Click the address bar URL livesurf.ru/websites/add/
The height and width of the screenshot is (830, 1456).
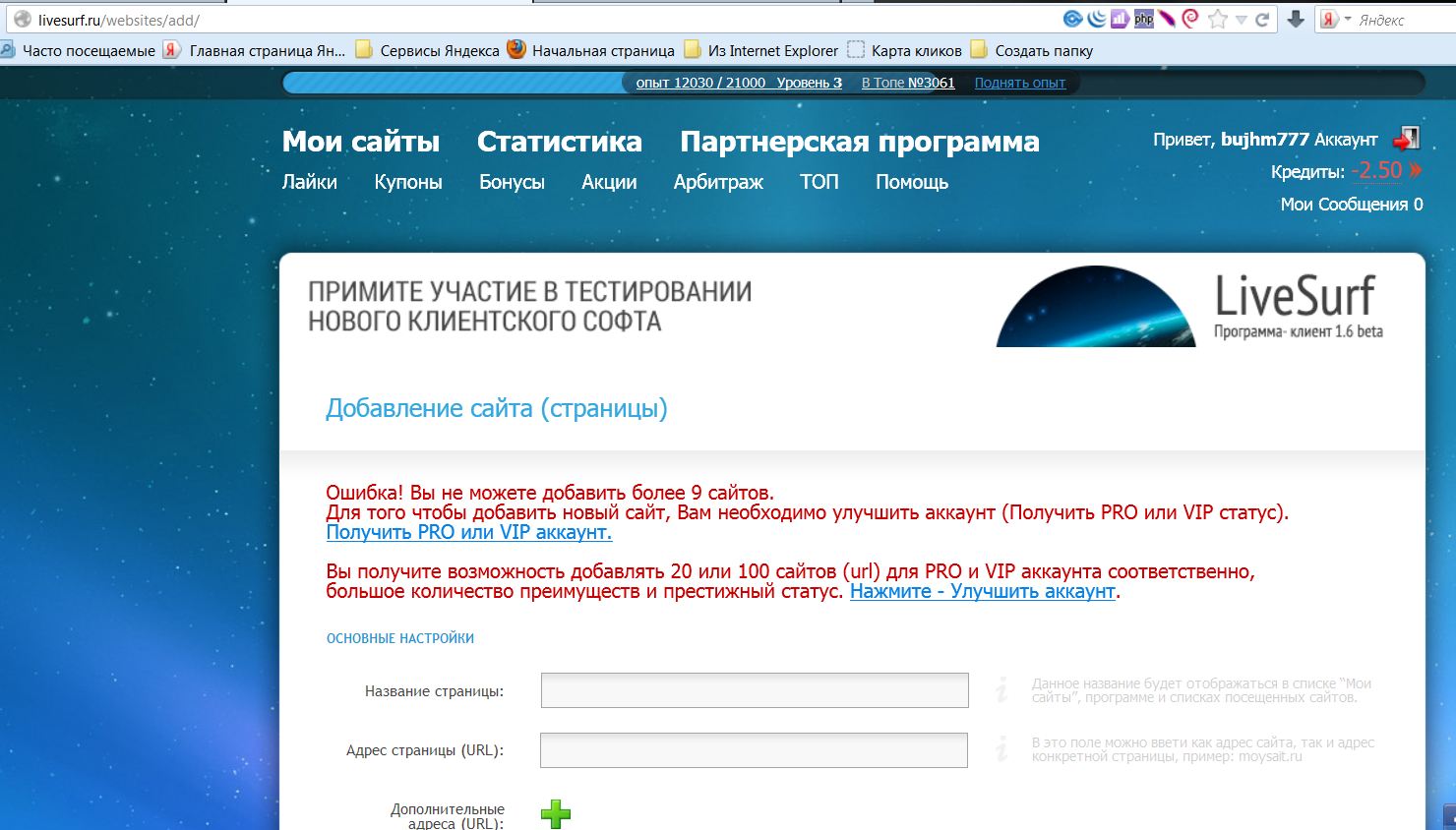[x=119, y=20]
